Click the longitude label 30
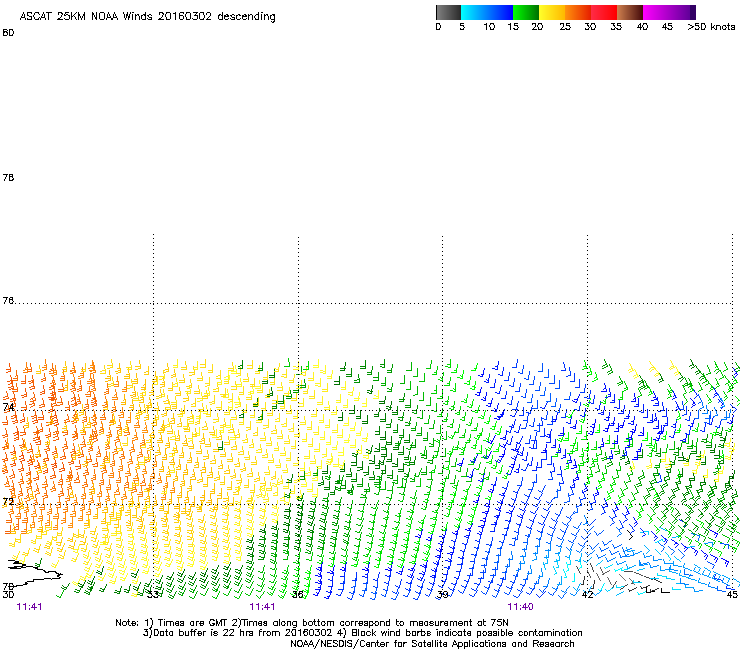 pos(8,595)
